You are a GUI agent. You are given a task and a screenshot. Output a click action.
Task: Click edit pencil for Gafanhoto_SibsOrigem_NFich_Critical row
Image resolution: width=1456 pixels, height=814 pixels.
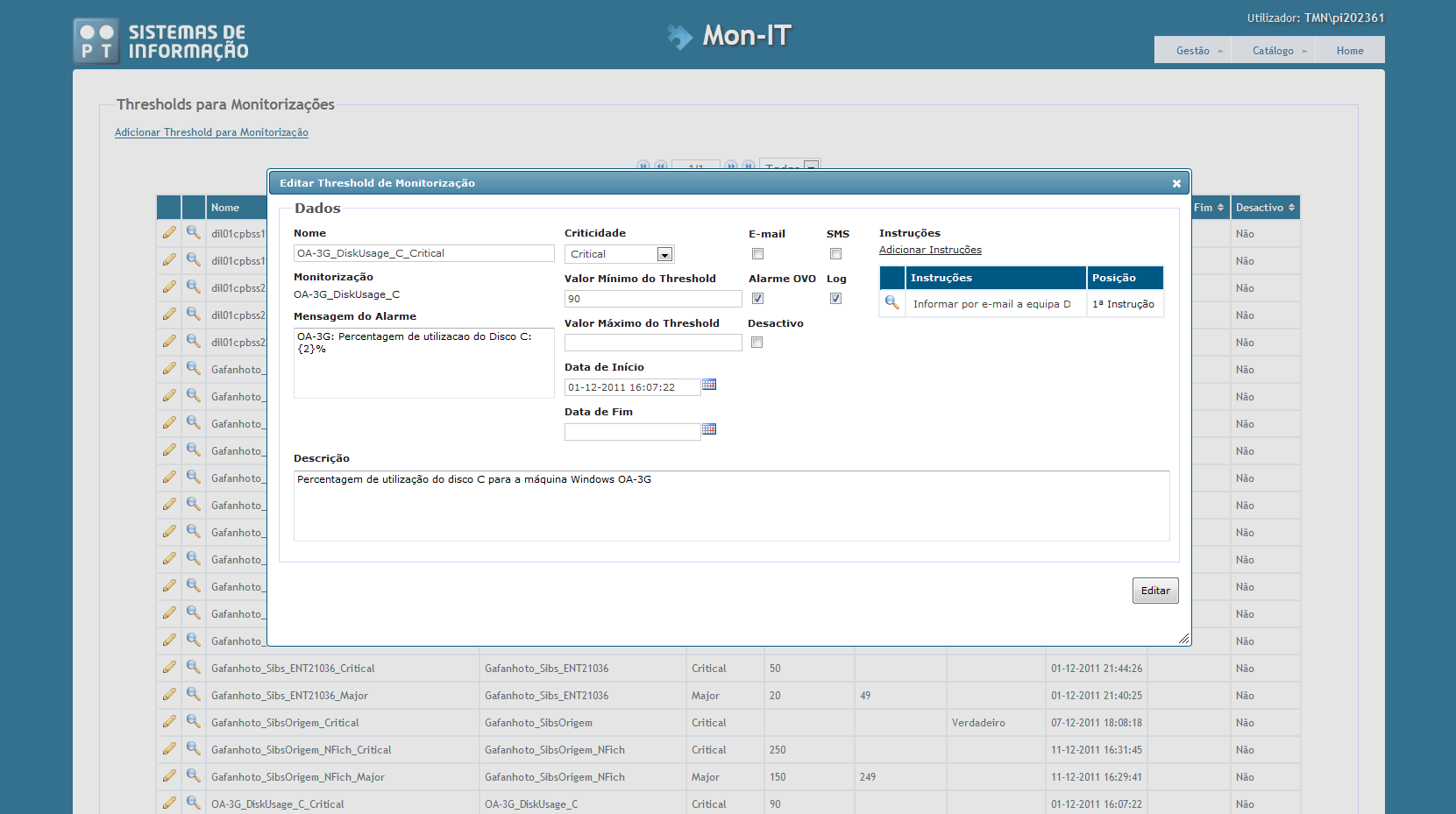coord(169,748)
